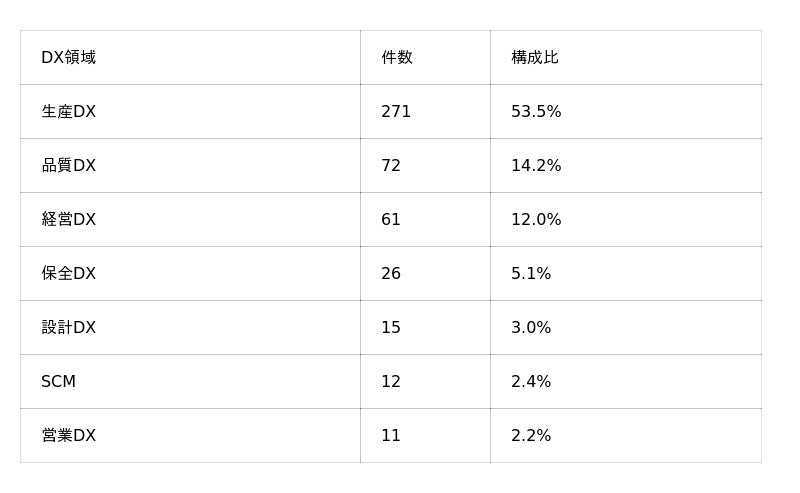Select the 保全DX row label
This screenshot has width=800, height=493.
coord(68,274)
